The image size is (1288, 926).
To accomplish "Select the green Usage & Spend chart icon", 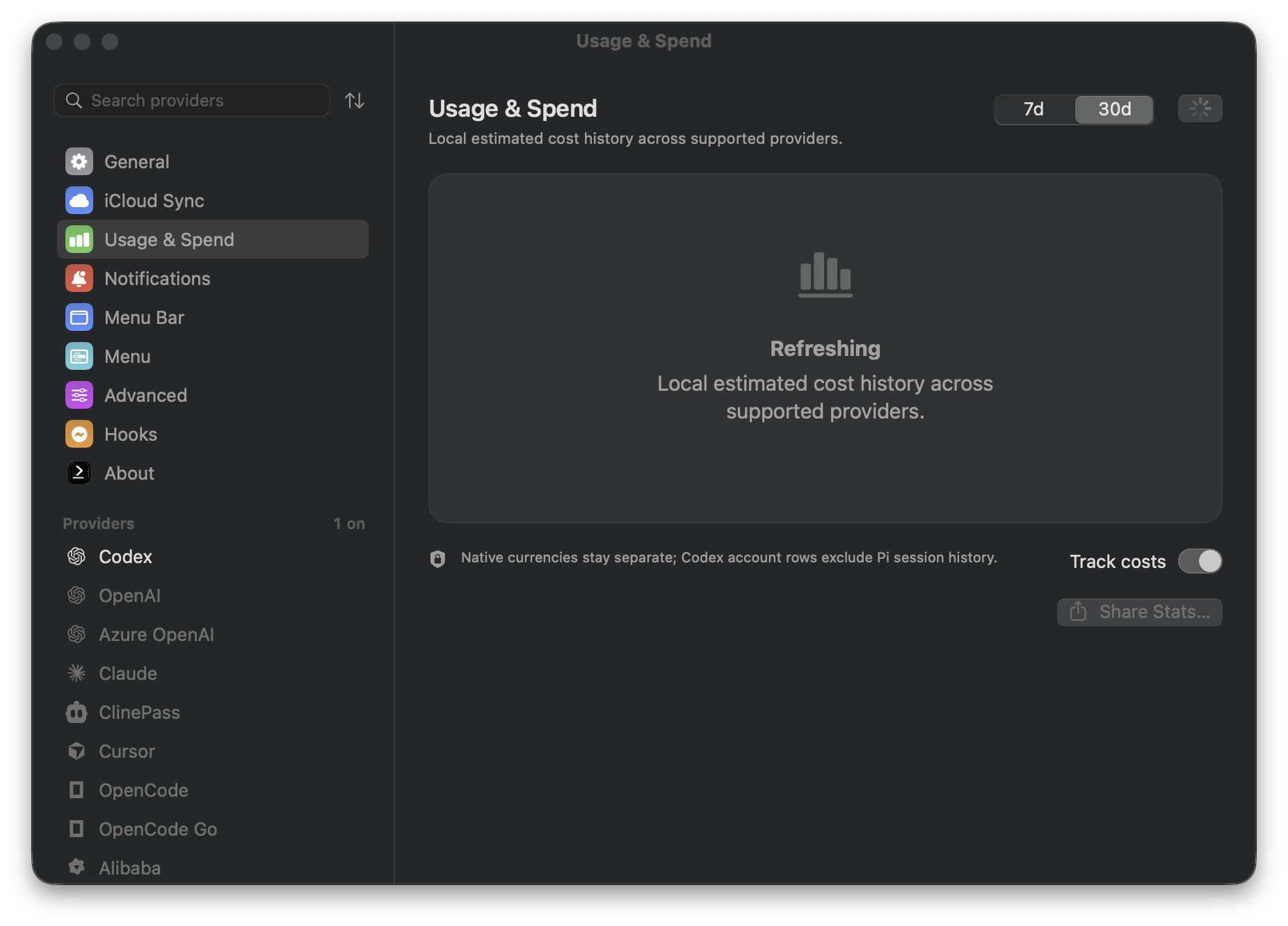I will [79, 240].
